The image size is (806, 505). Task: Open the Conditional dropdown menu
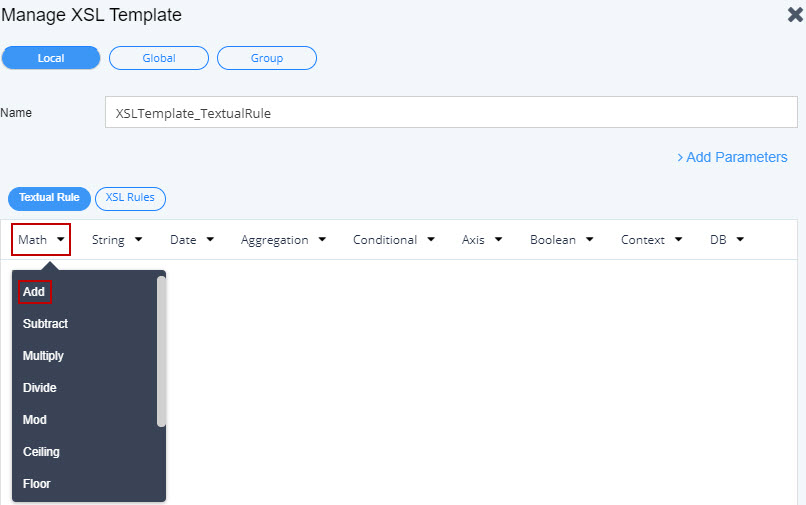point(393,240)
